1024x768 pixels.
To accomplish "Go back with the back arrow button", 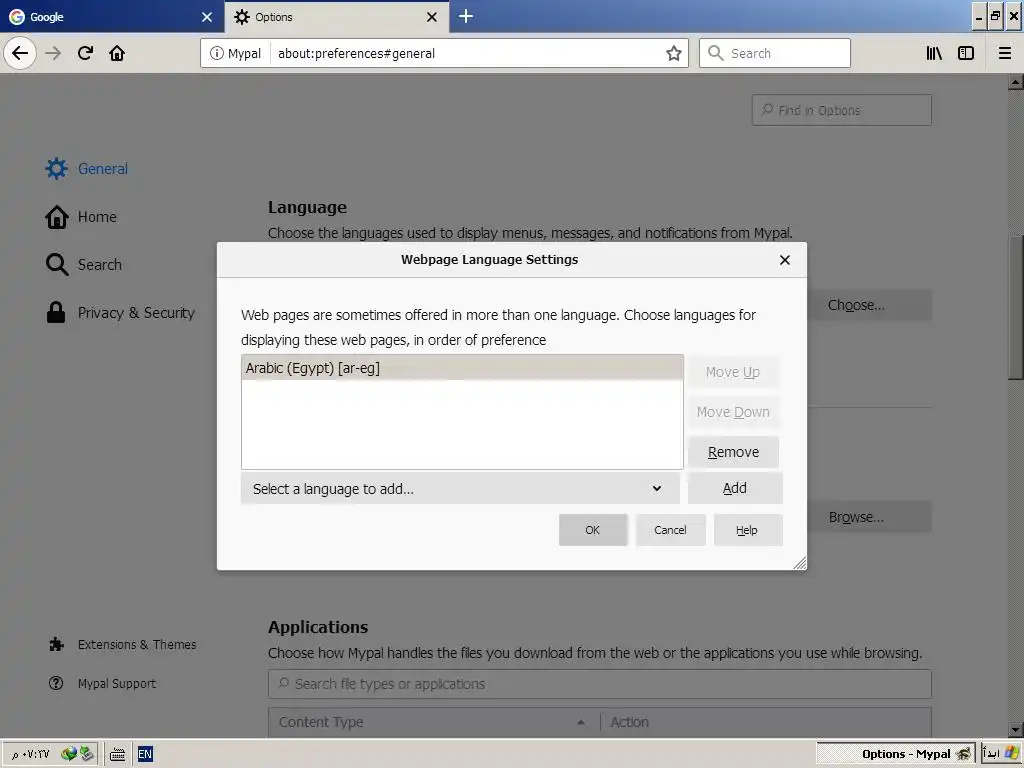I will point(20,53).
